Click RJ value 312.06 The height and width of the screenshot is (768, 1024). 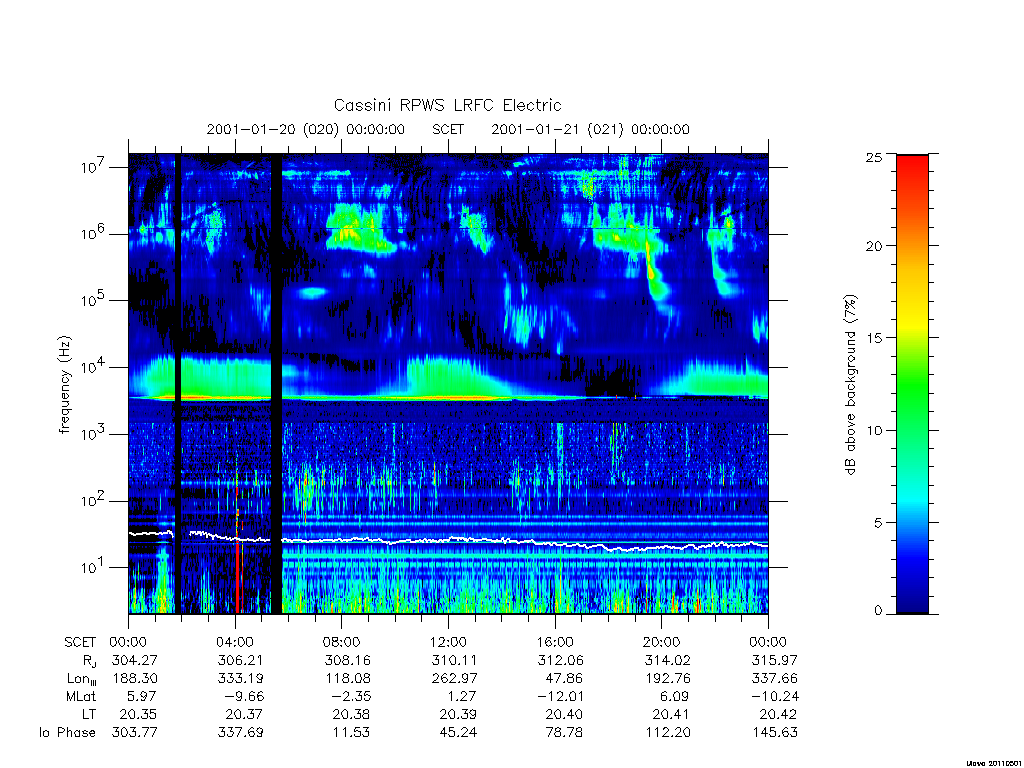pos(560,660)
